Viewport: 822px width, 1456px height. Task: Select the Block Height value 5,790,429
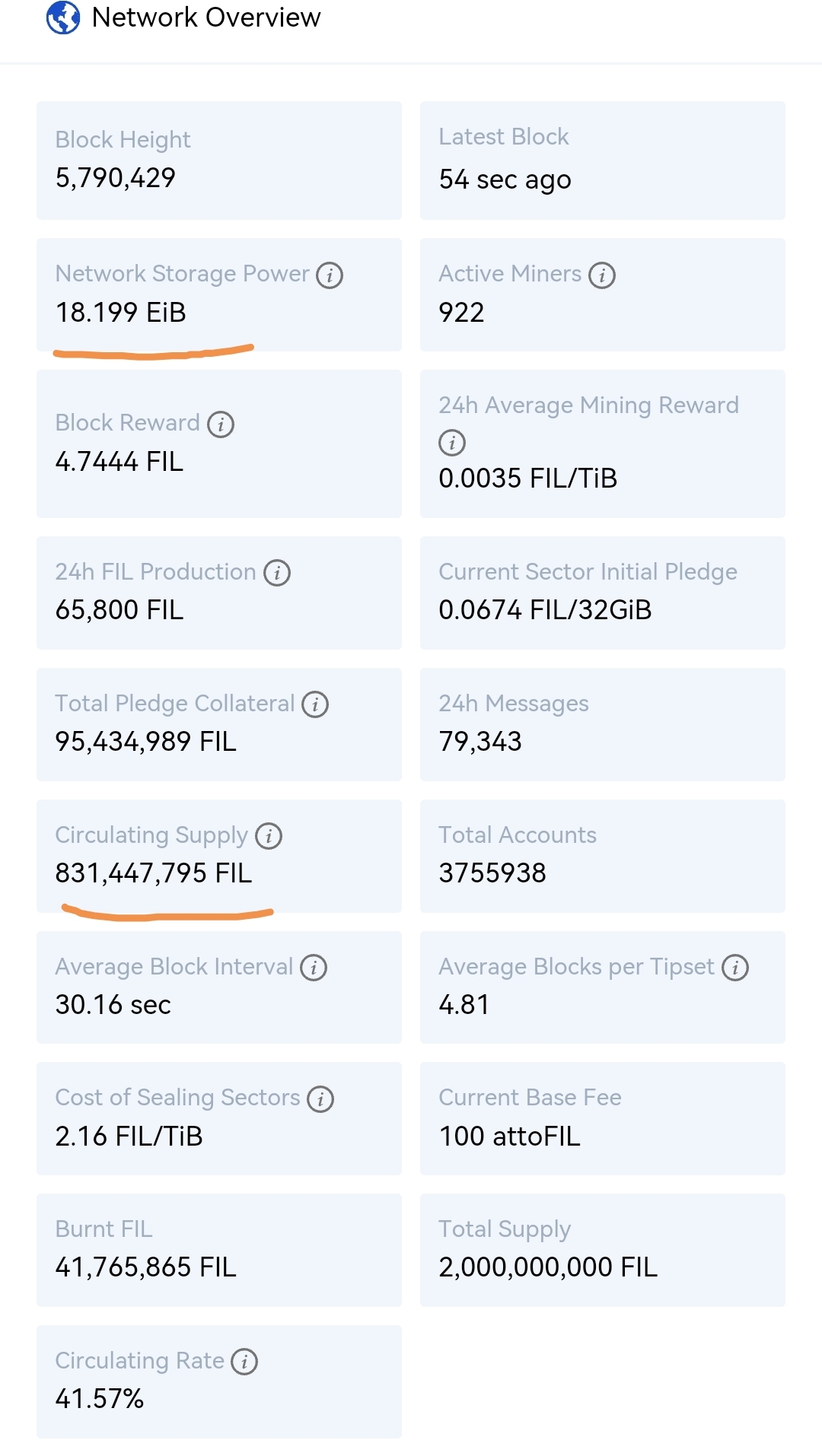pyautogui.click(x=116, y=178)
